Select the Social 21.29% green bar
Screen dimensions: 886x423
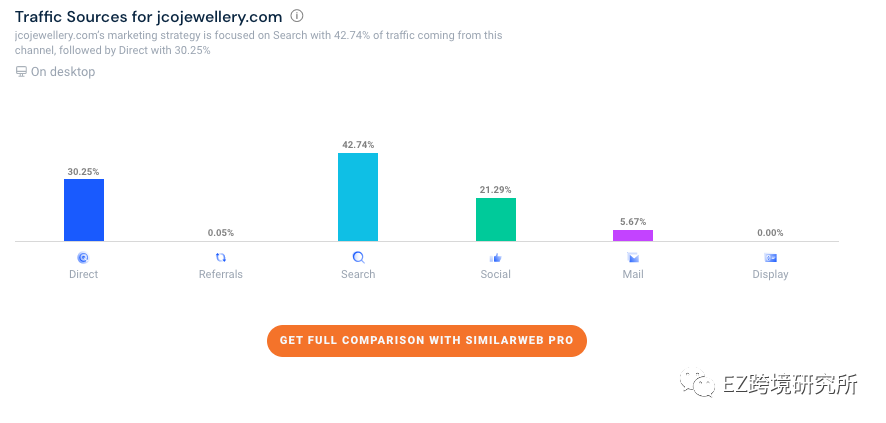(x=496, y=220)
